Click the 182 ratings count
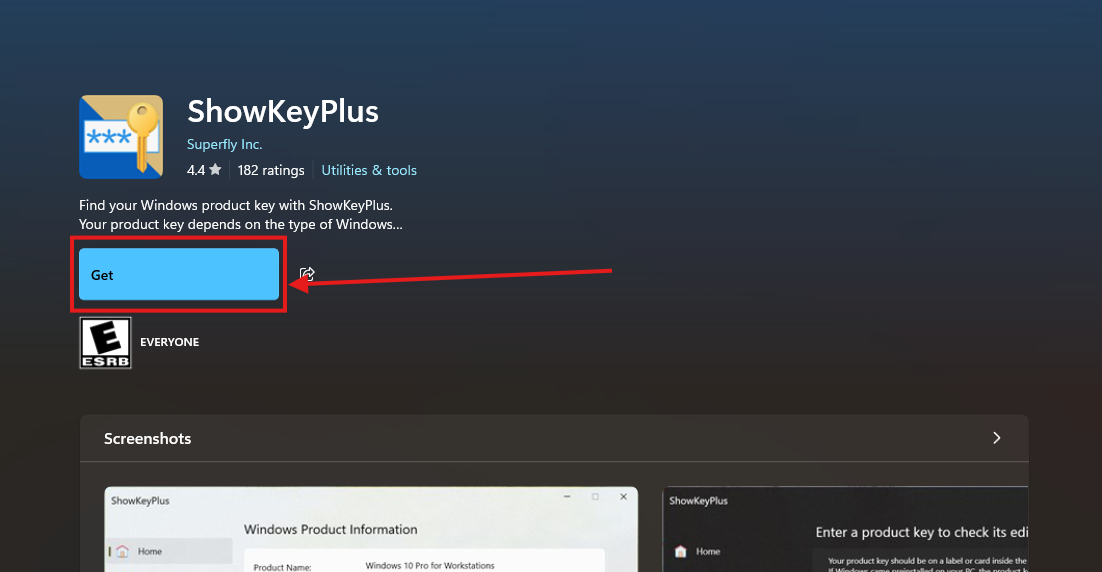Viewport: 1102px width, 572px height. [271, 170]
